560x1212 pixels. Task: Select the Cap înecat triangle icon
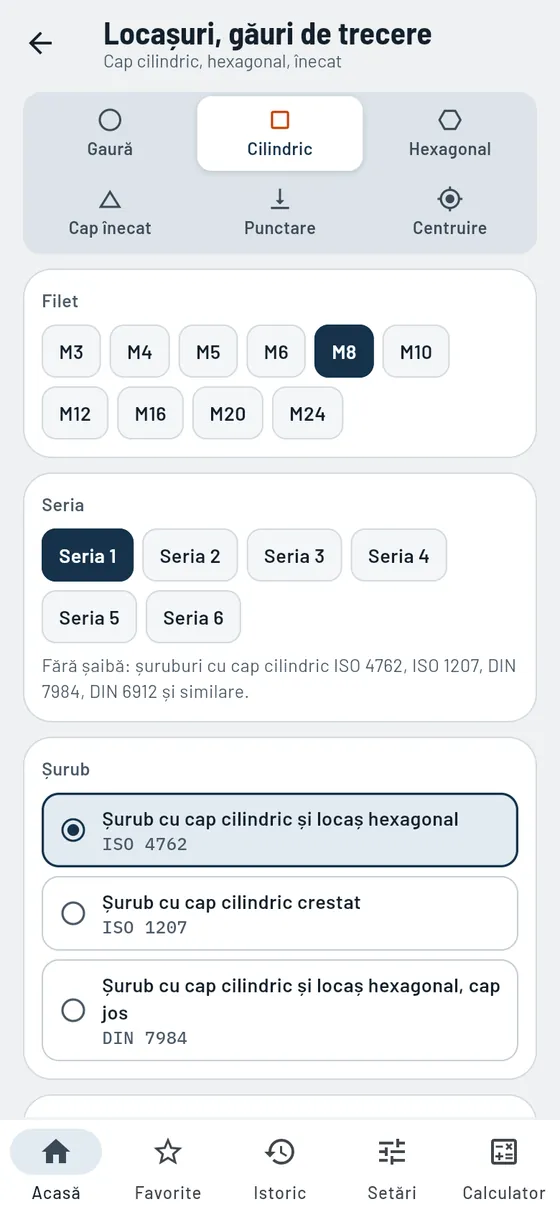110,199
